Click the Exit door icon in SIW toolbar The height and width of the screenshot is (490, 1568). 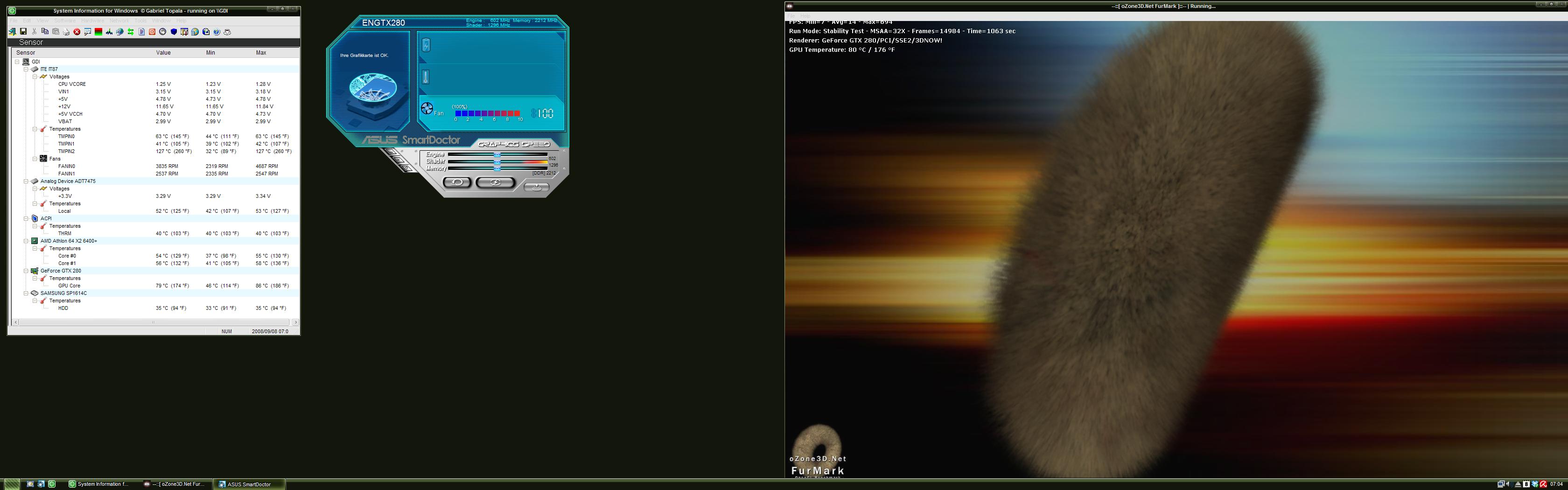[x=12, y=32]
